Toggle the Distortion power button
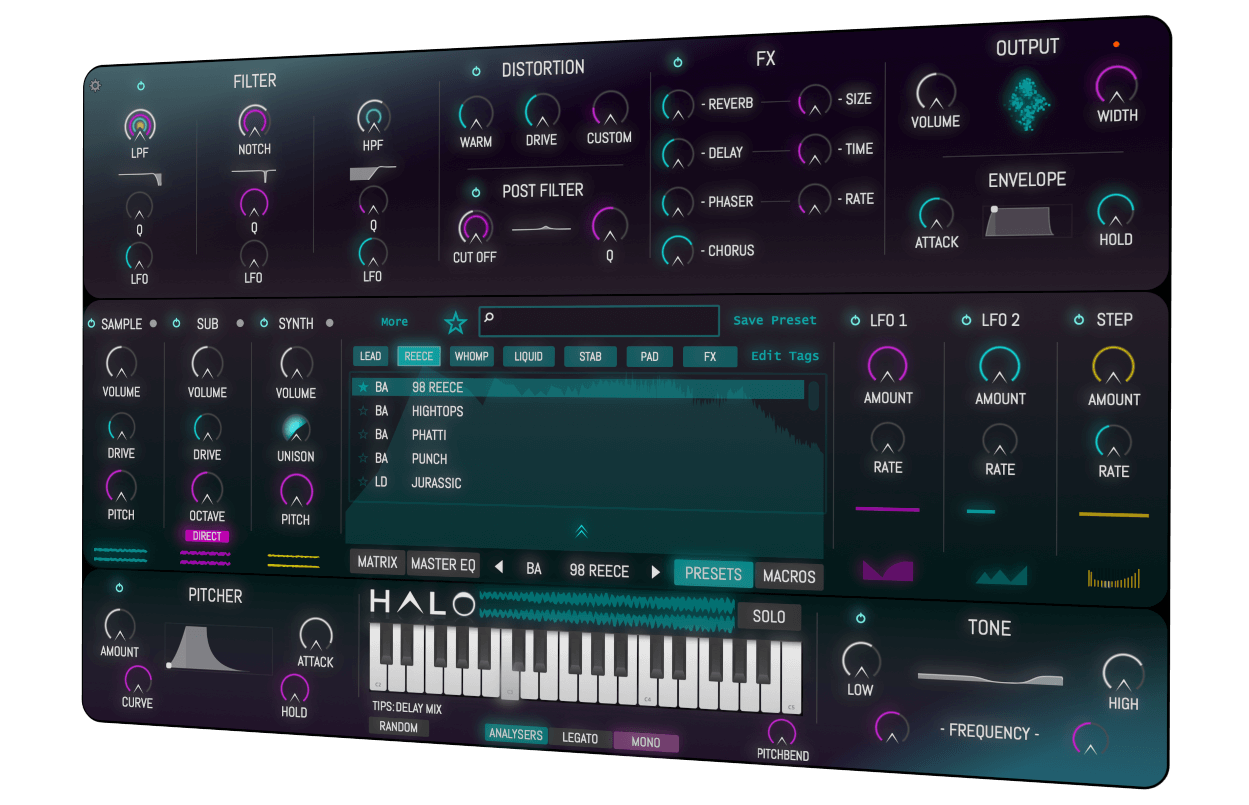Screen dimensions: 1249x805 click(476, 71)
